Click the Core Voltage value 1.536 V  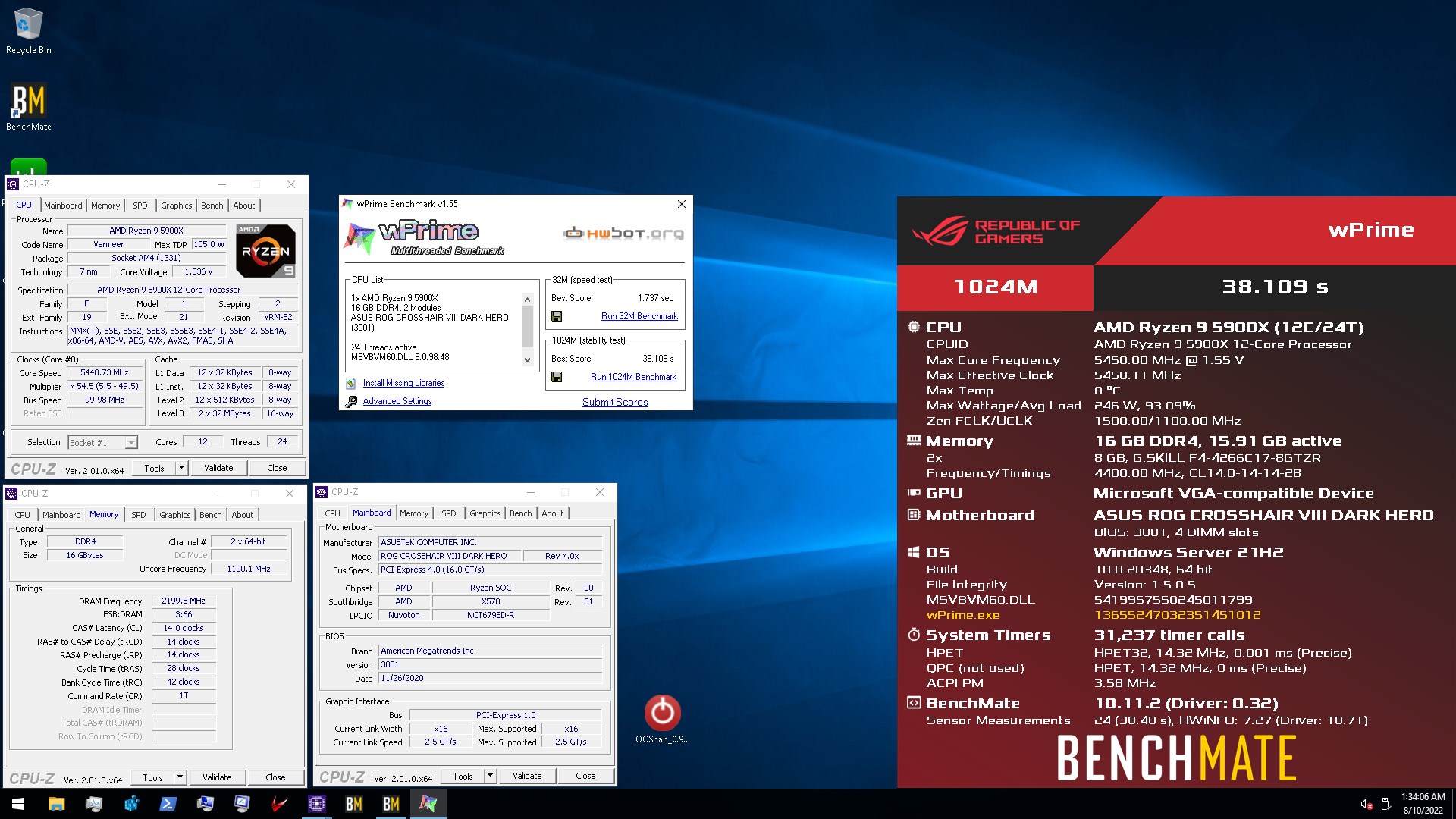pos(199,271)
